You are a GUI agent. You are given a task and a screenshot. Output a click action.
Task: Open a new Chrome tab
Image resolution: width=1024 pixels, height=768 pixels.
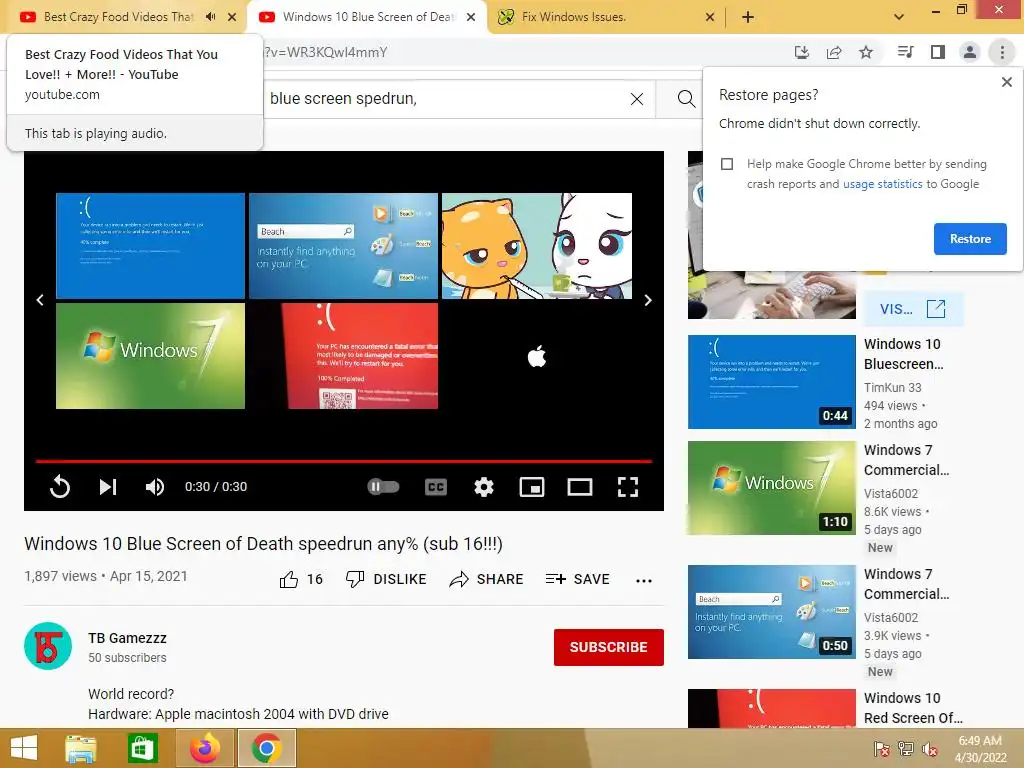pos(748,17)
